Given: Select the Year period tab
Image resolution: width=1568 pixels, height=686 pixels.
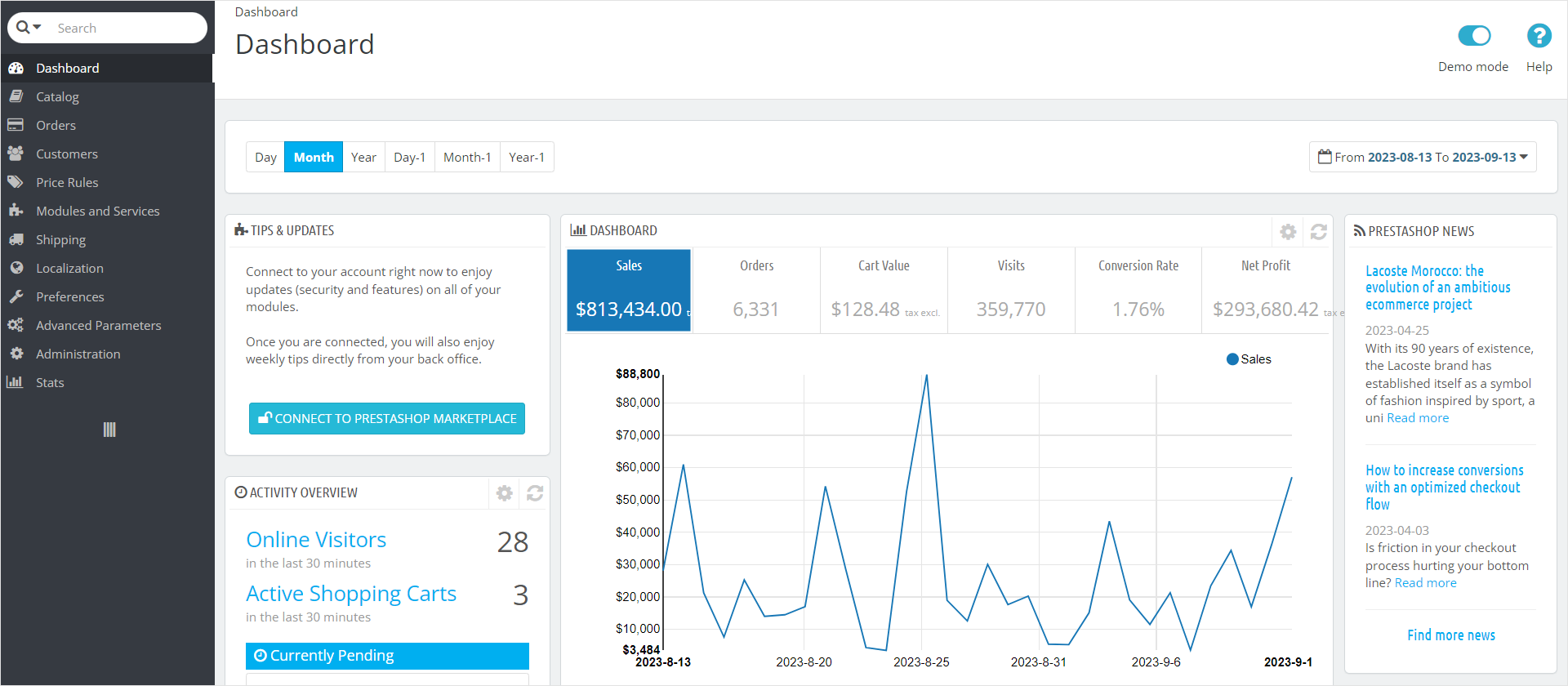Looking at the screenshot, I should [363, 157].
